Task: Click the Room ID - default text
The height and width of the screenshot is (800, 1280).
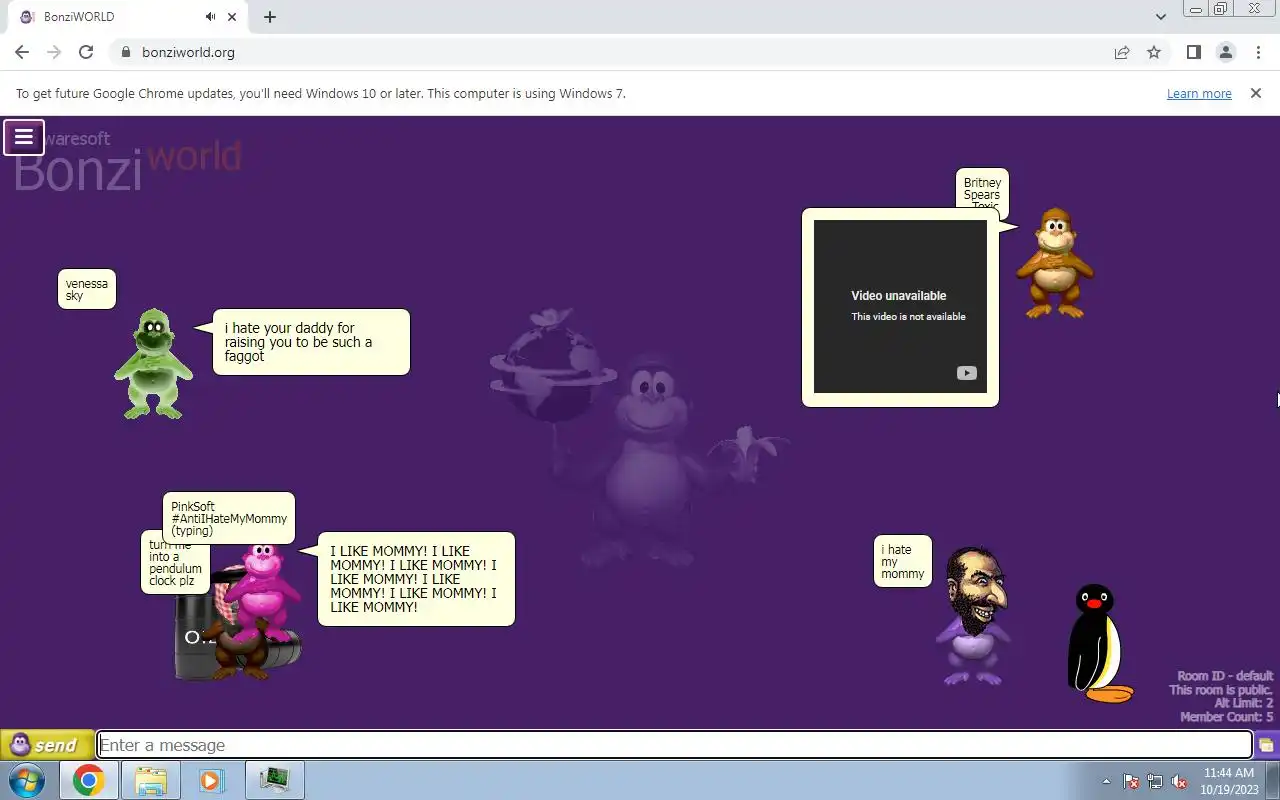Action: (1225, 676)
